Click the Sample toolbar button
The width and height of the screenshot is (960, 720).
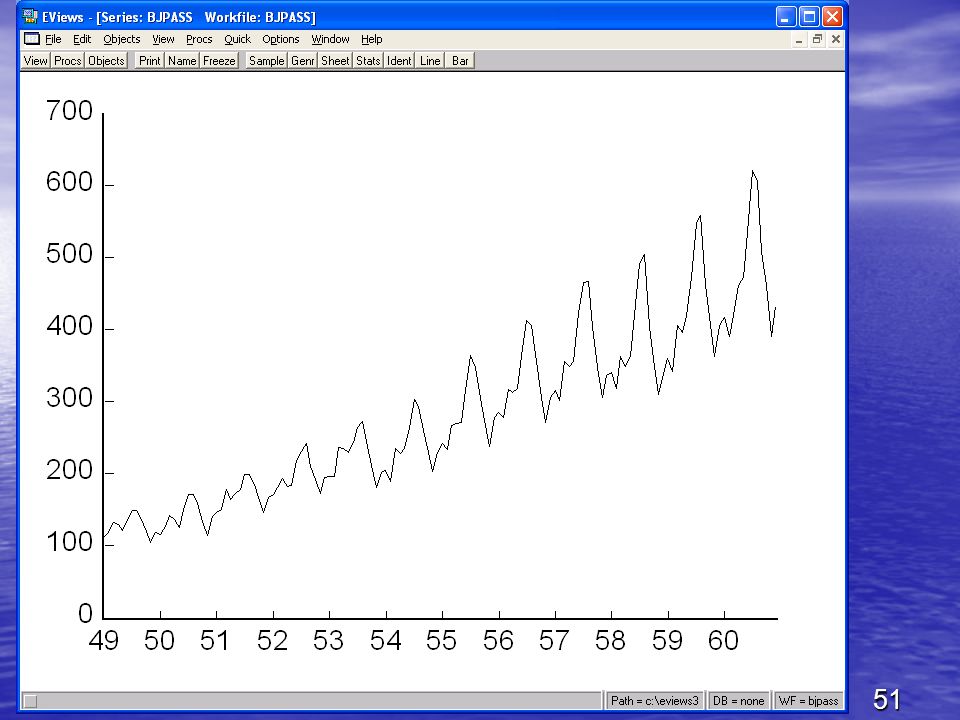tap(266, 61)
